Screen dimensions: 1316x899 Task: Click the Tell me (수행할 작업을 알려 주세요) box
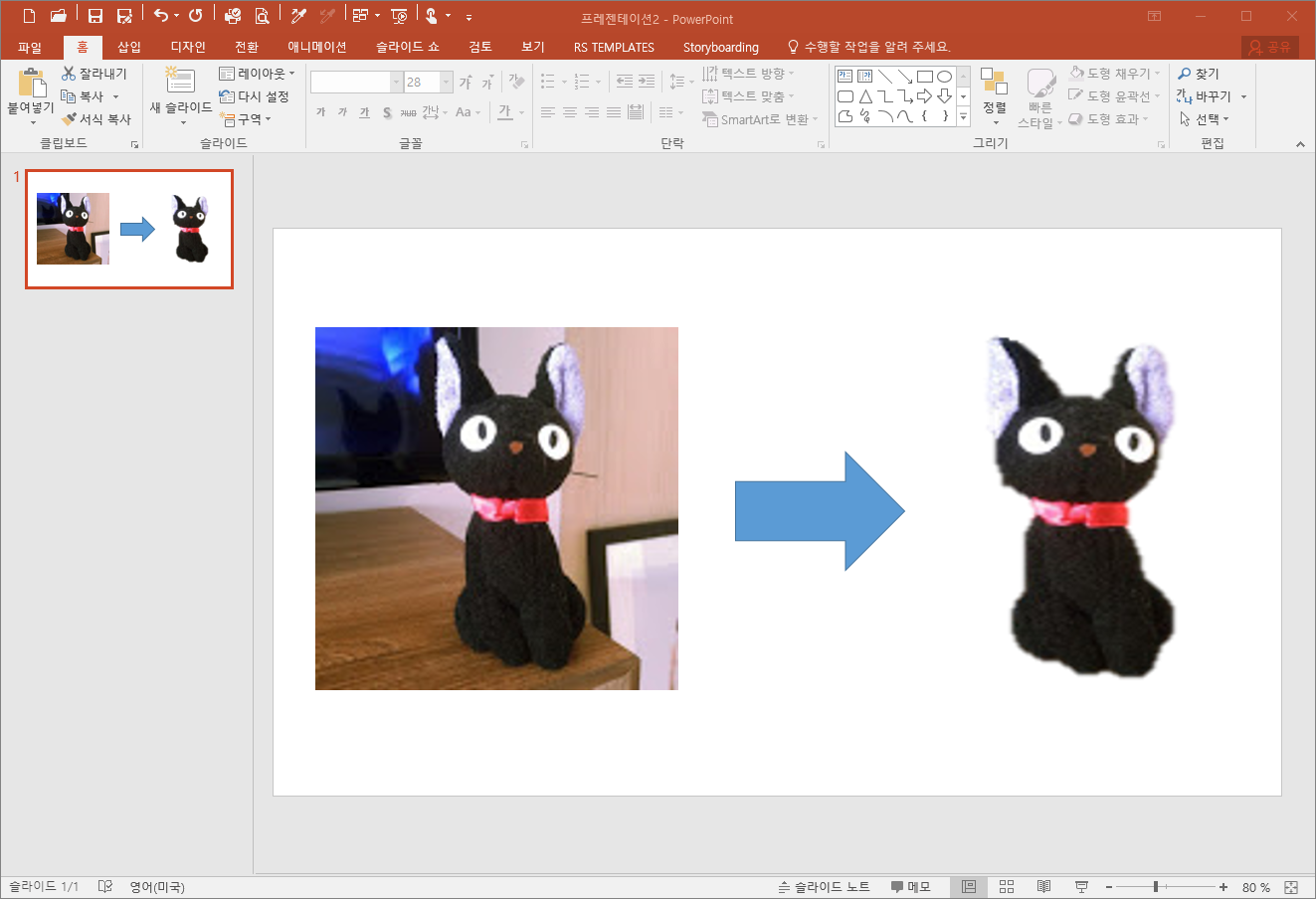click(869, 47)
